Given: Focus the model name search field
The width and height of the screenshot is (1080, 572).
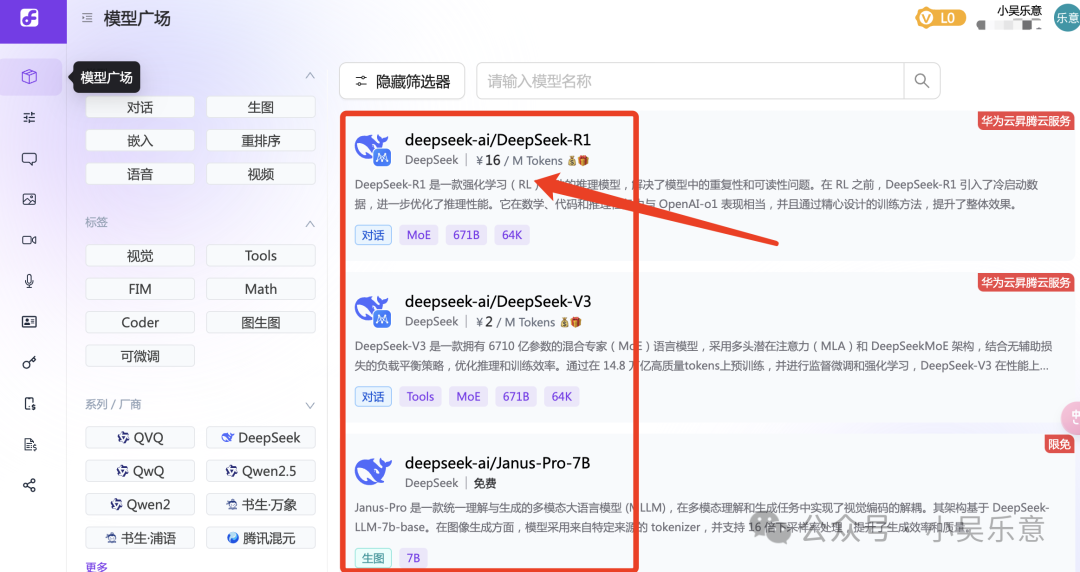Looking at the screenshot, I should coord(689,81).
